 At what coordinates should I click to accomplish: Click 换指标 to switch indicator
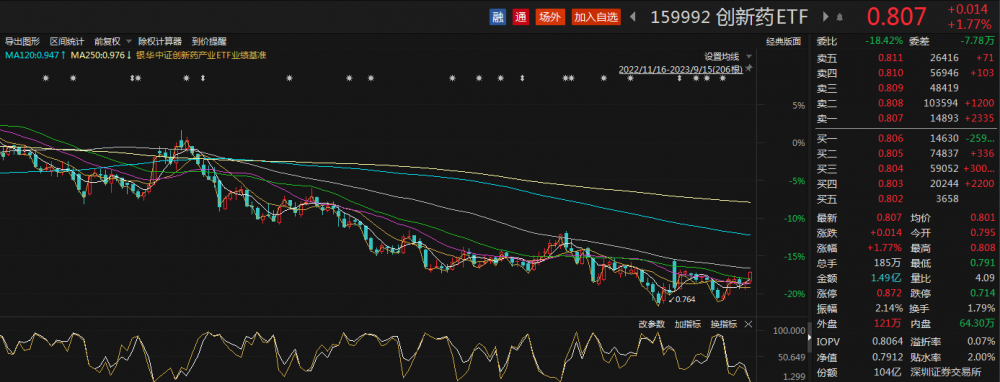(724, 324)
